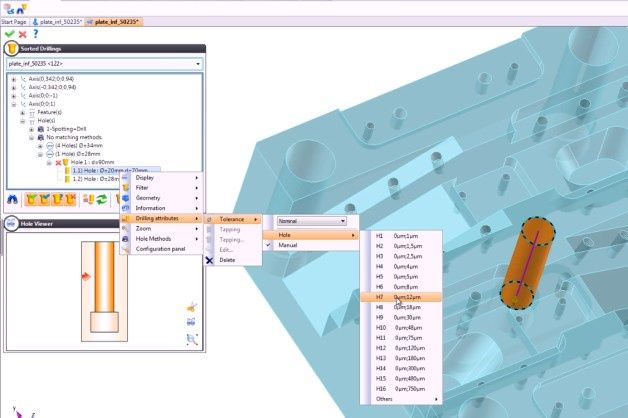The width and height of the screenshot is (628, 418).
Task: Expand the (4 Holes) Ø=34mm node
Action: click(40, 146)
